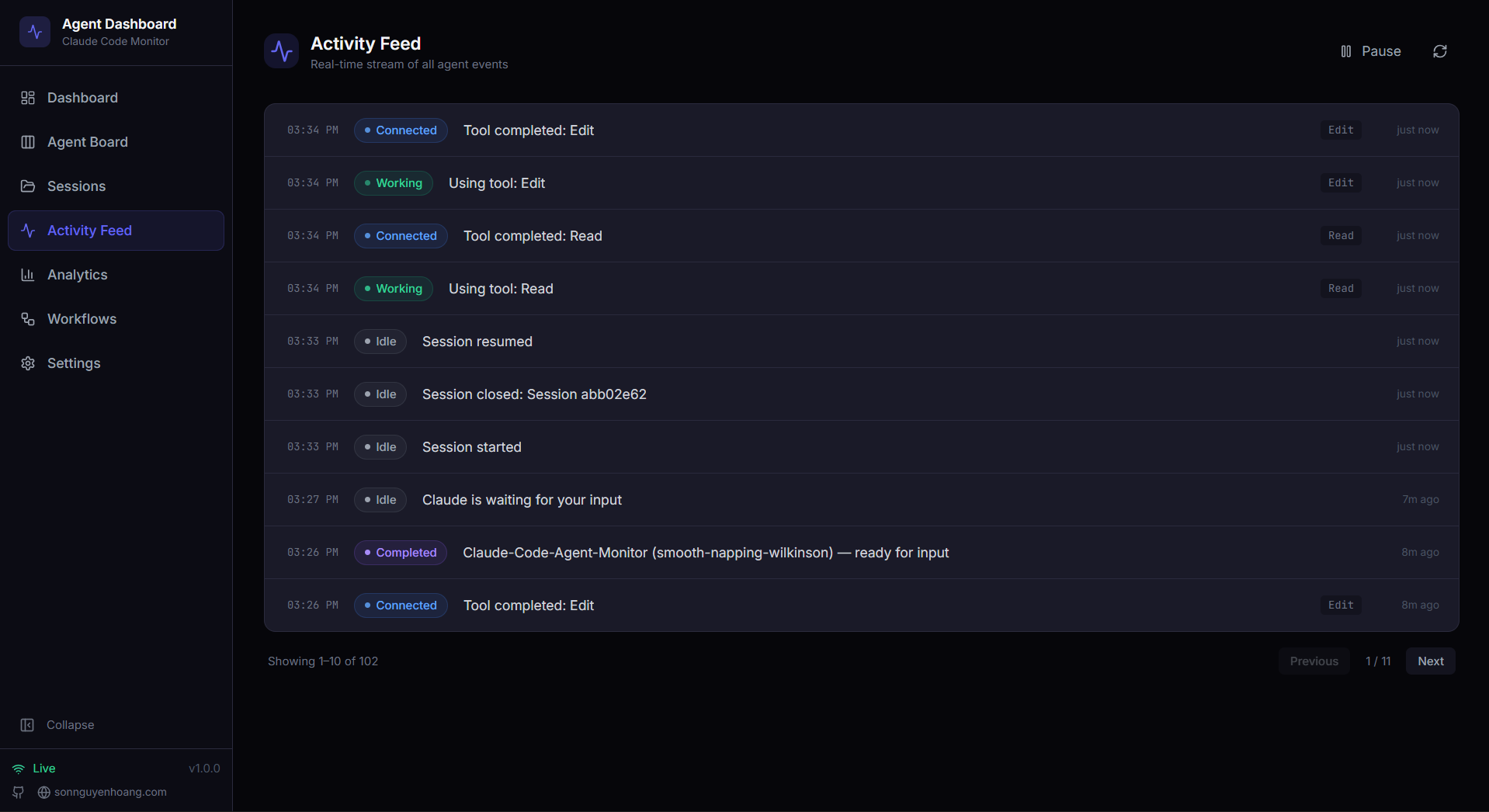Pause the real-time event stream

(1370, 51)
